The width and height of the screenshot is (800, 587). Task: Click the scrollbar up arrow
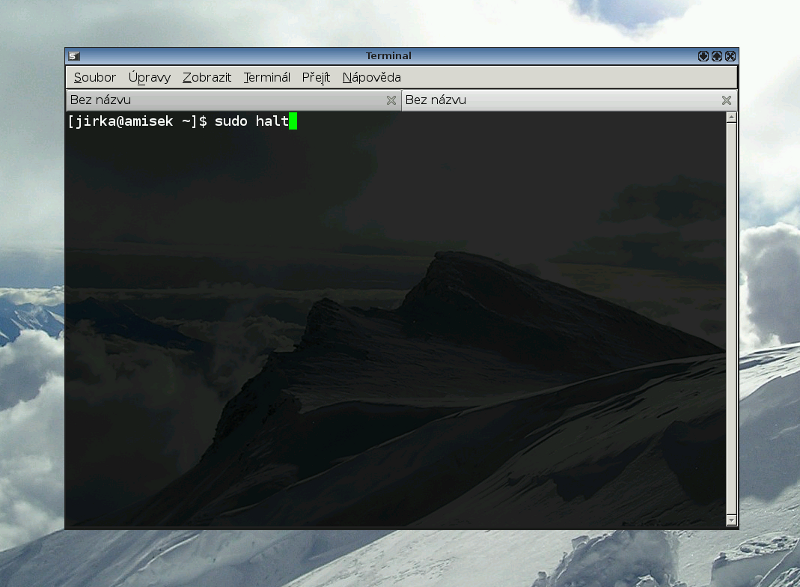(731, 117)
